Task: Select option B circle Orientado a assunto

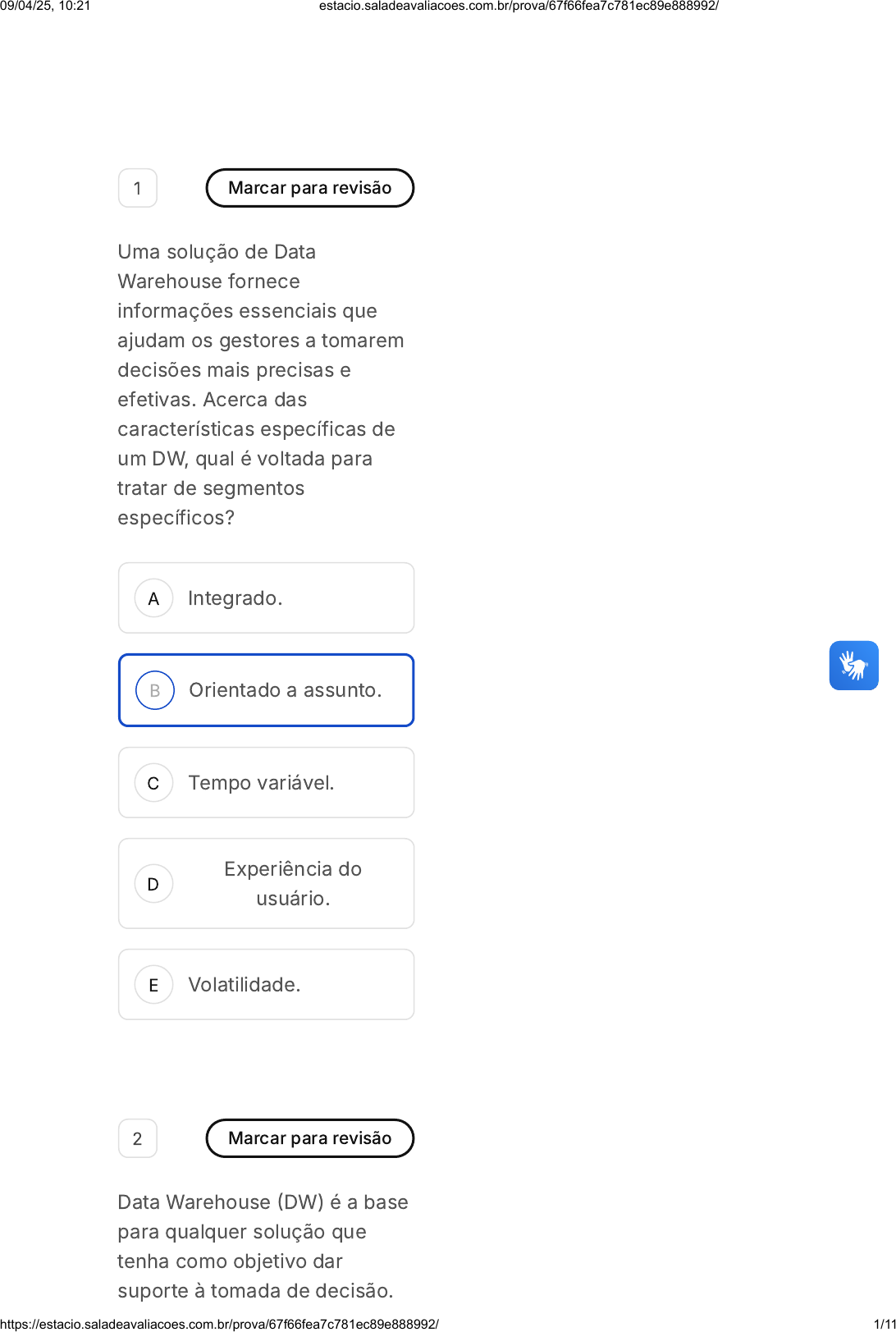Action: click(x=155, y=690)
